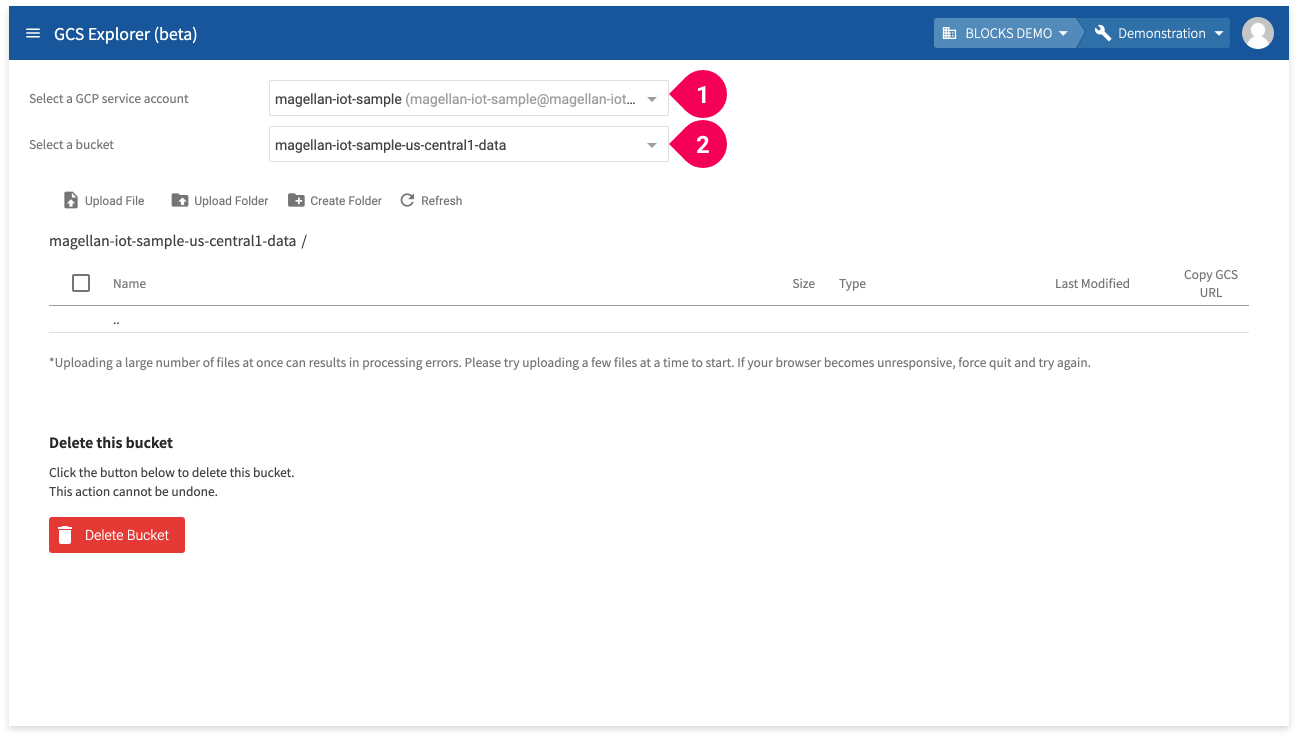Click the 'Delete this bucket' heading
This screenshot has width=1298, height=738.
click(111, 443)
